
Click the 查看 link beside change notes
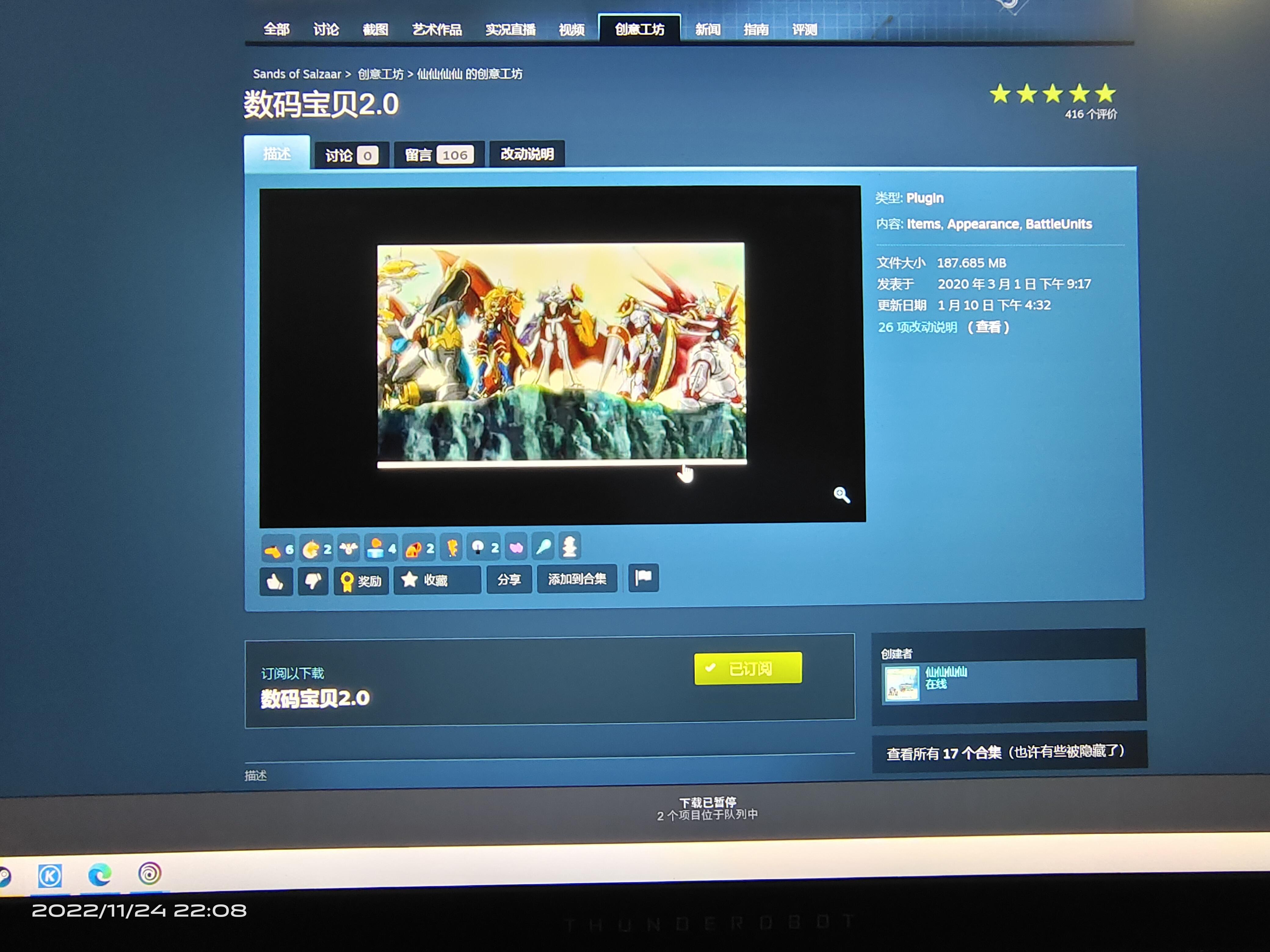coord(989,327)
